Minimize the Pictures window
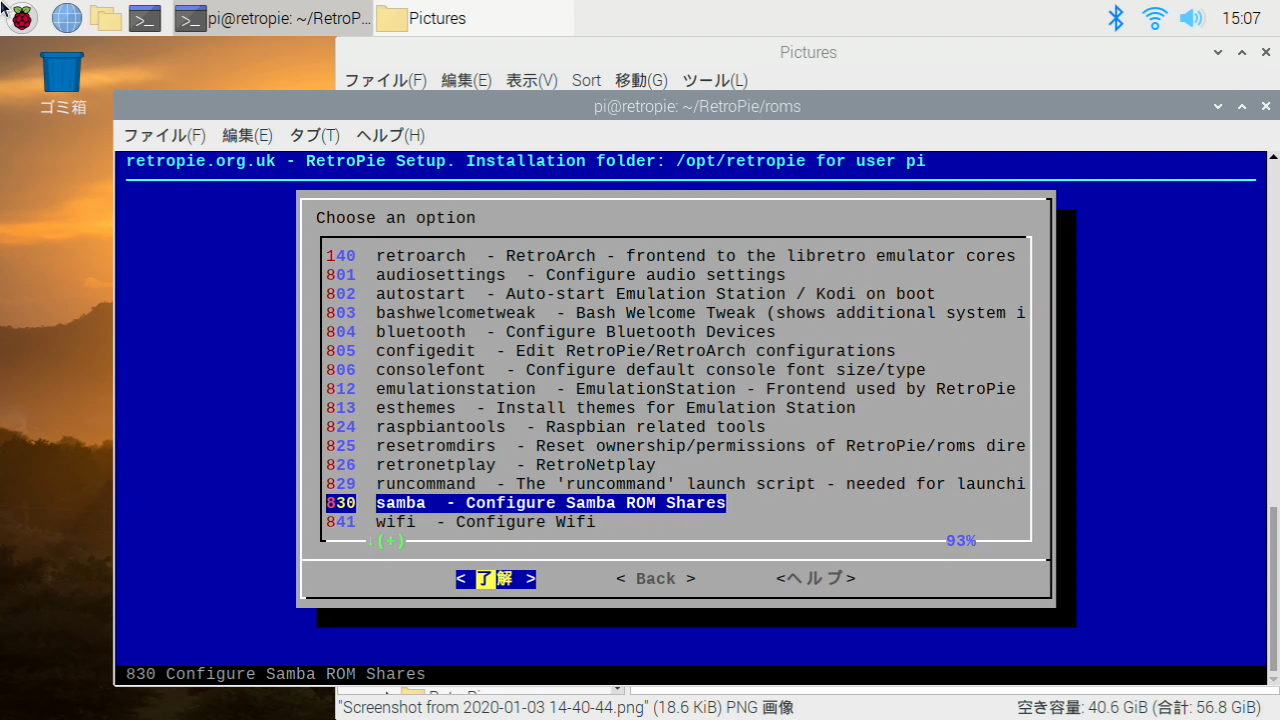The height and width of the screenshot is (720, 1280). [1218, 52]
